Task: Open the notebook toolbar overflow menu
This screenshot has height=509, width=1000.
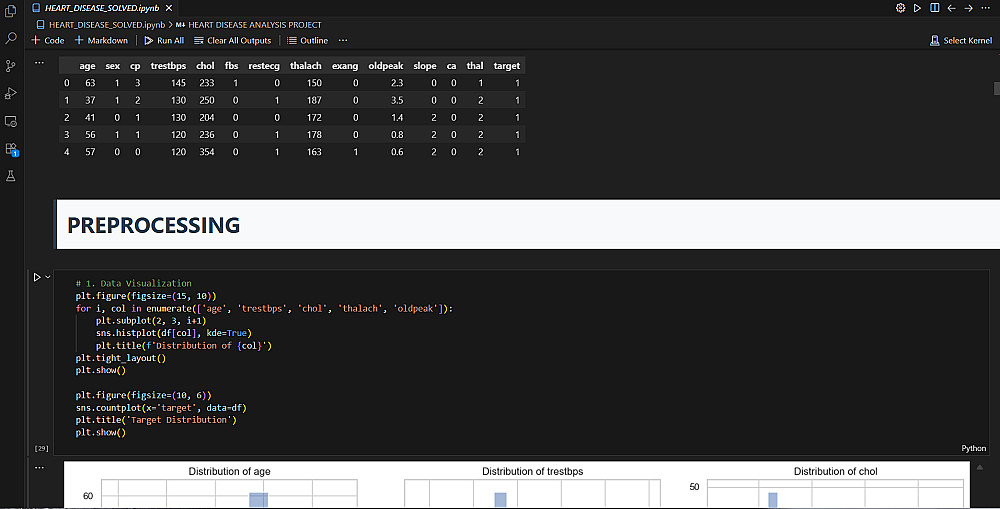Action: click(x=343, y=40)
